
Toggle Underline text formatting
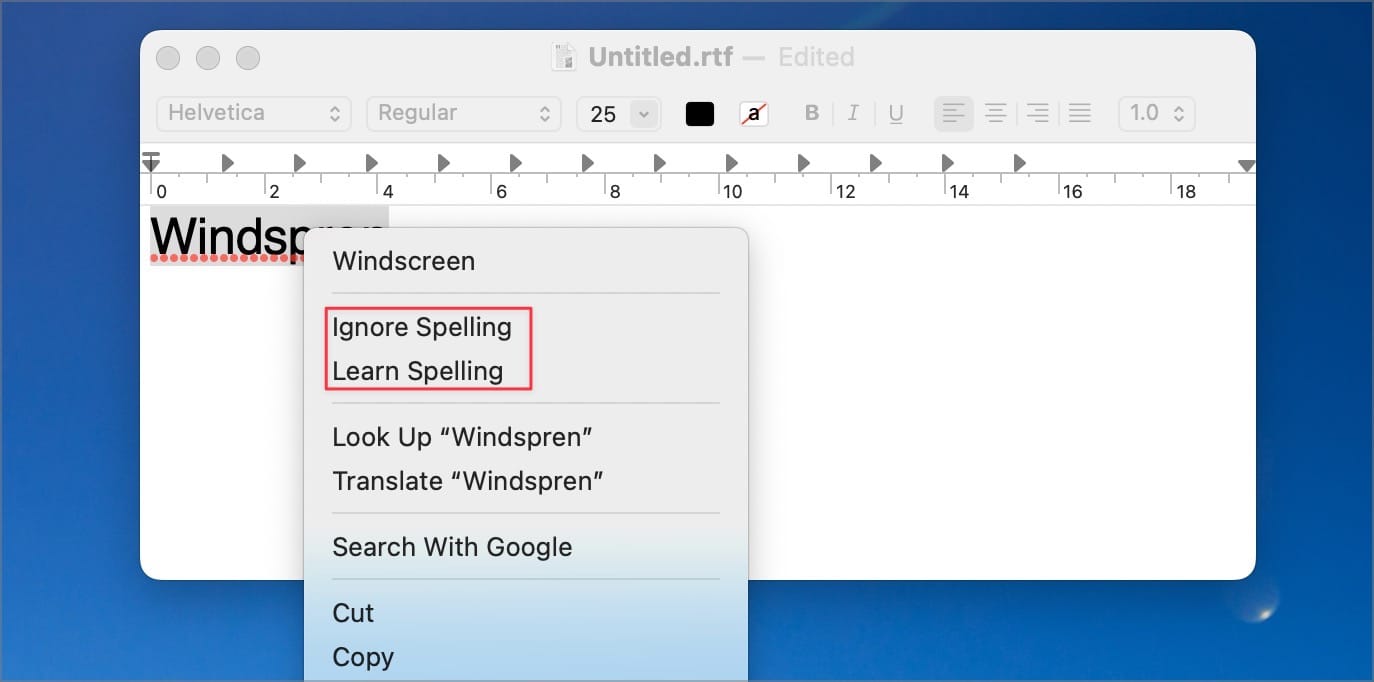pos(896,114)
